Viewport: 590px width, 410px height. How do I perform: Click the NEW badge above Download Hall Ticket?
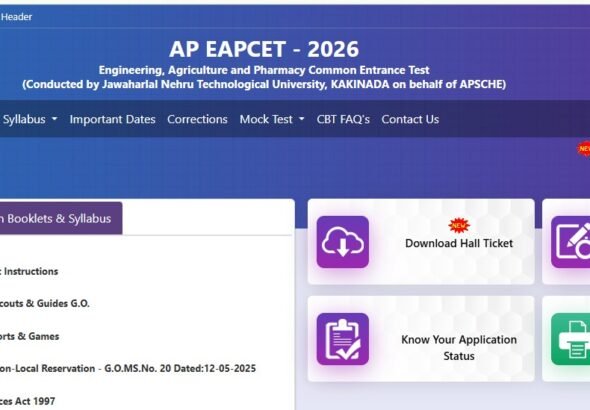click(x=459, y=225)
